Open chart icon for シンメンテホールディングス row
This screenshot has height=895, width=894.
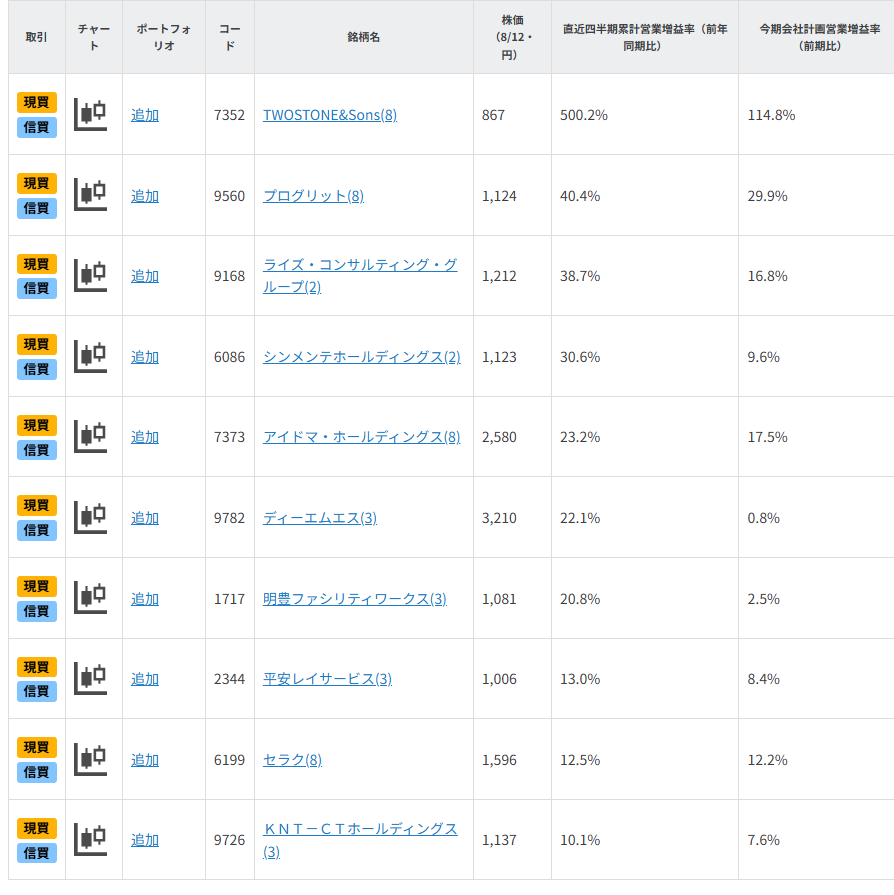pos(91,357)
